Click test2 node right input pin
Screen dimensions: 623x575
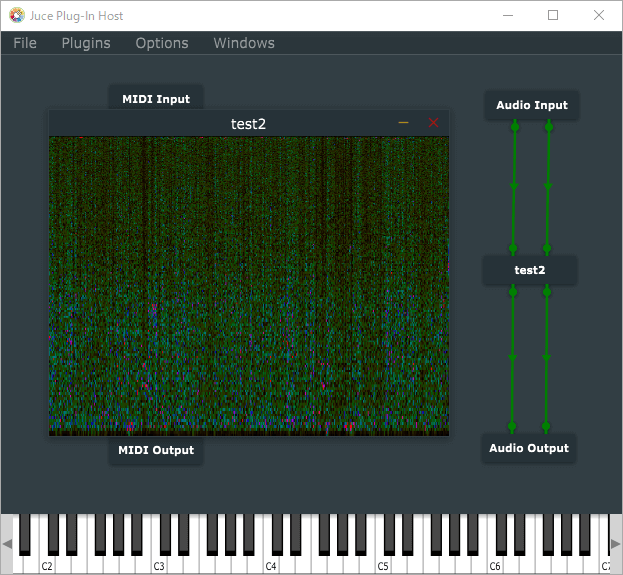[x=547, y=249]
